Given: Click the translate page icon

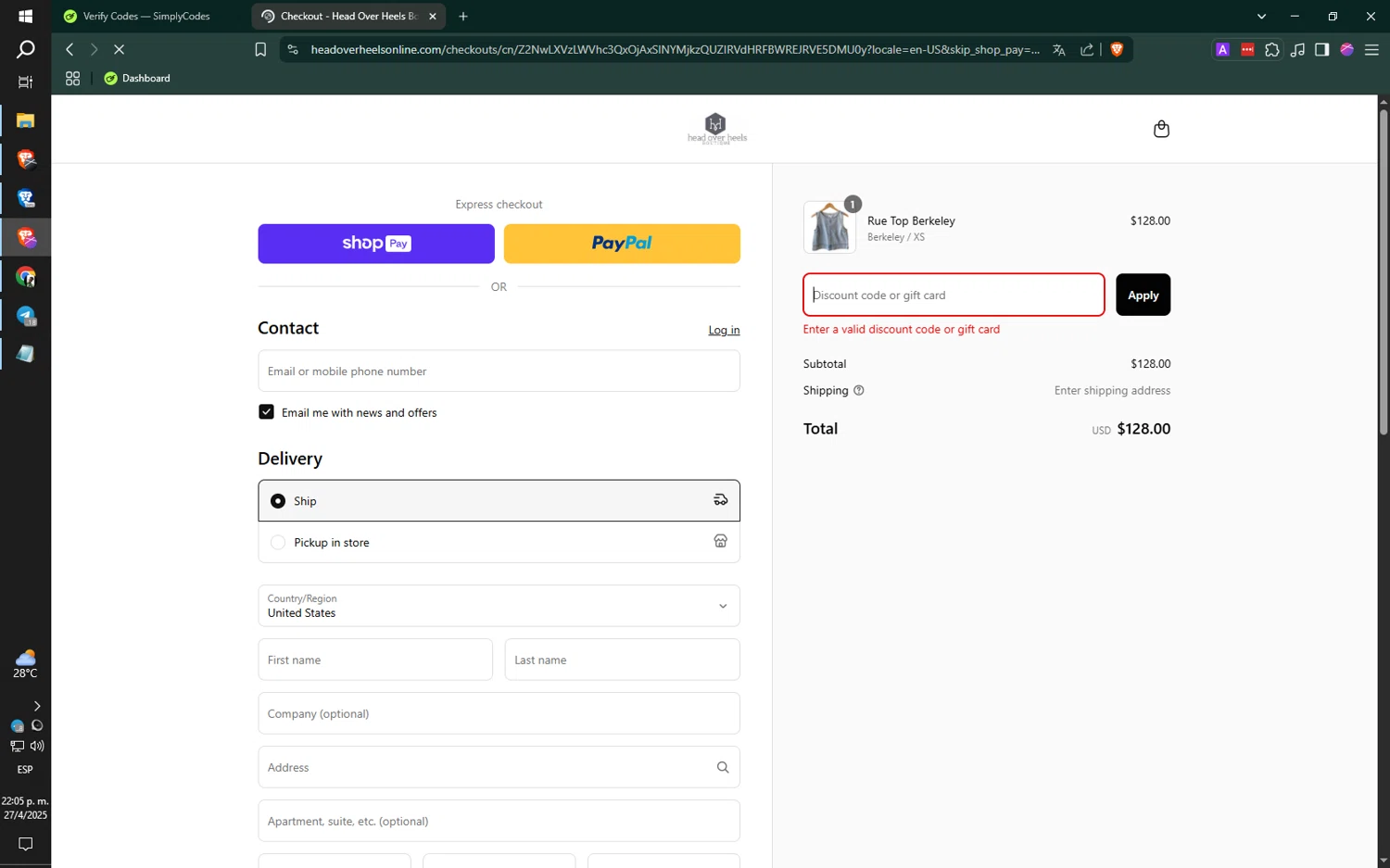Looking at the screenshot, I should tap(1058, 50).
